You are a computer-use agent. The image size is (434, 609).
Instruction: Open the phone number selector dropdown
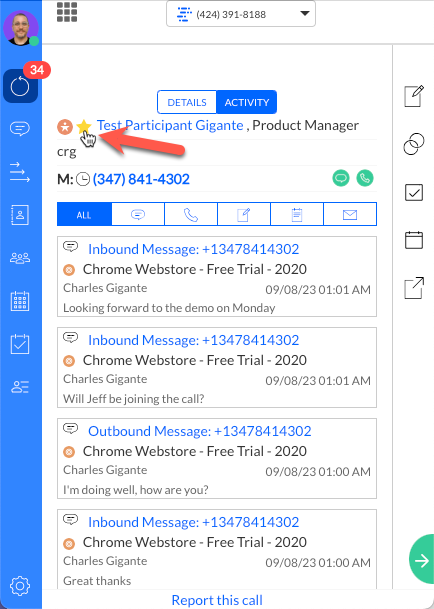point(241,14)
